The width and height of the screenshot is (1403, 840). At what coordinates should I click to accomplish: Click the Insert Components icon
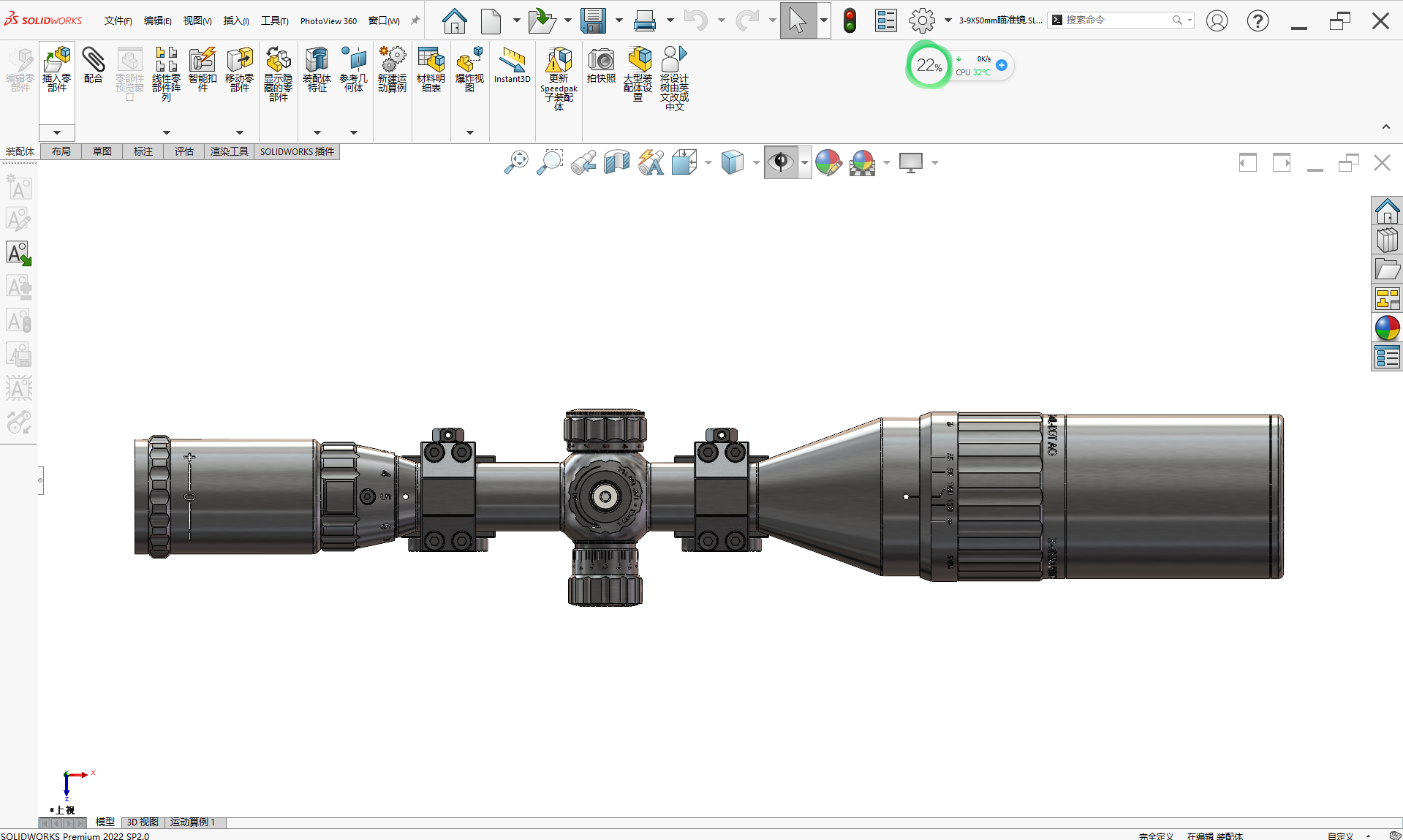pyautogui.click(x=57, y=69)
